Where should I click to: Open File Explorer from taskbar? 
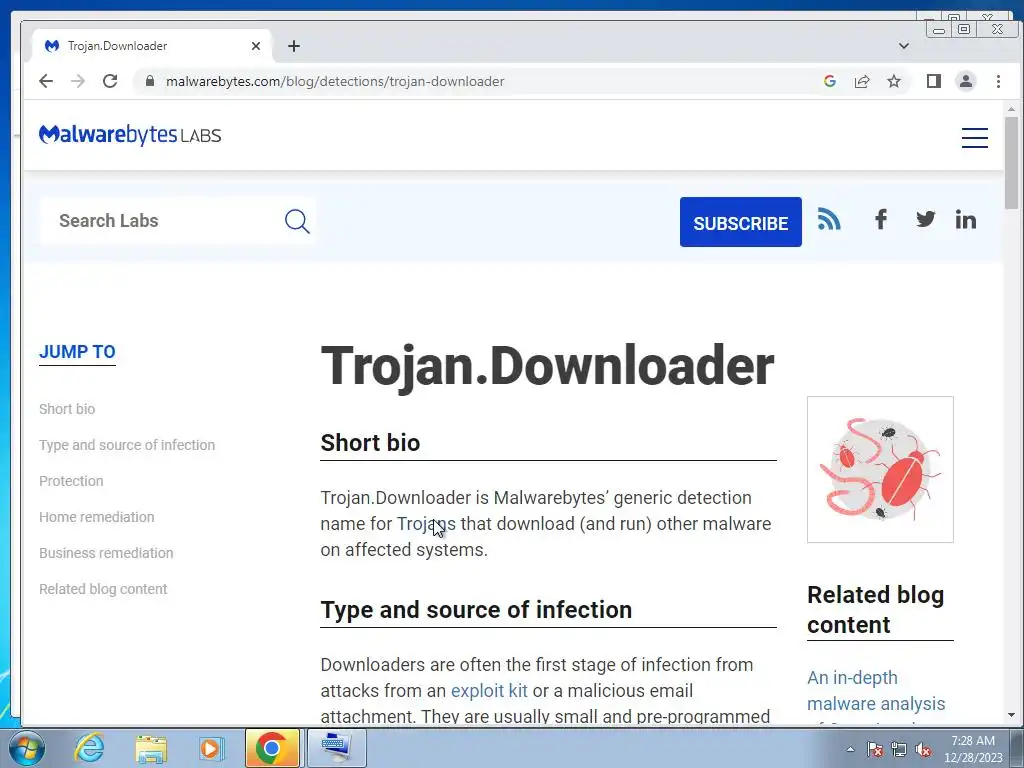pos(151,748)
